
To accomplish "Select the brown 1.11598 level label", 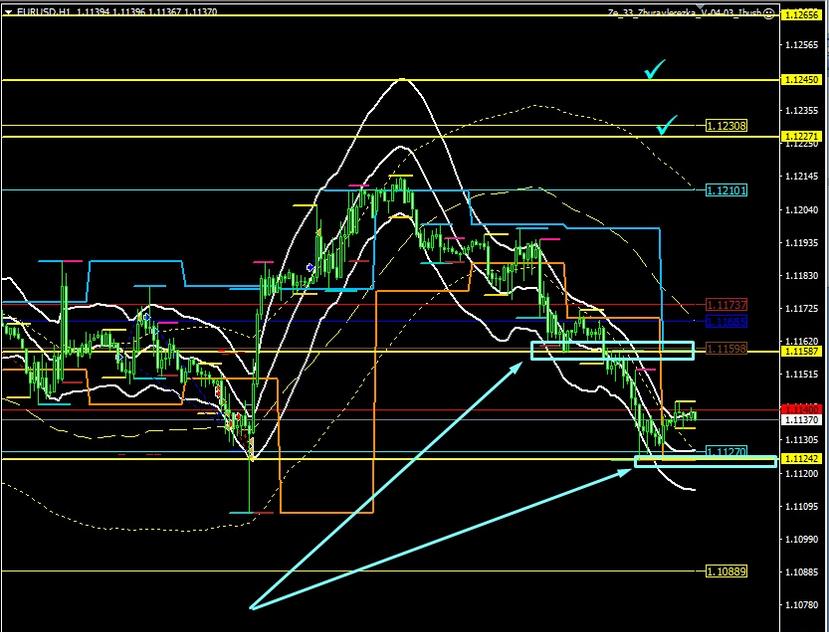I will (726, 349).
